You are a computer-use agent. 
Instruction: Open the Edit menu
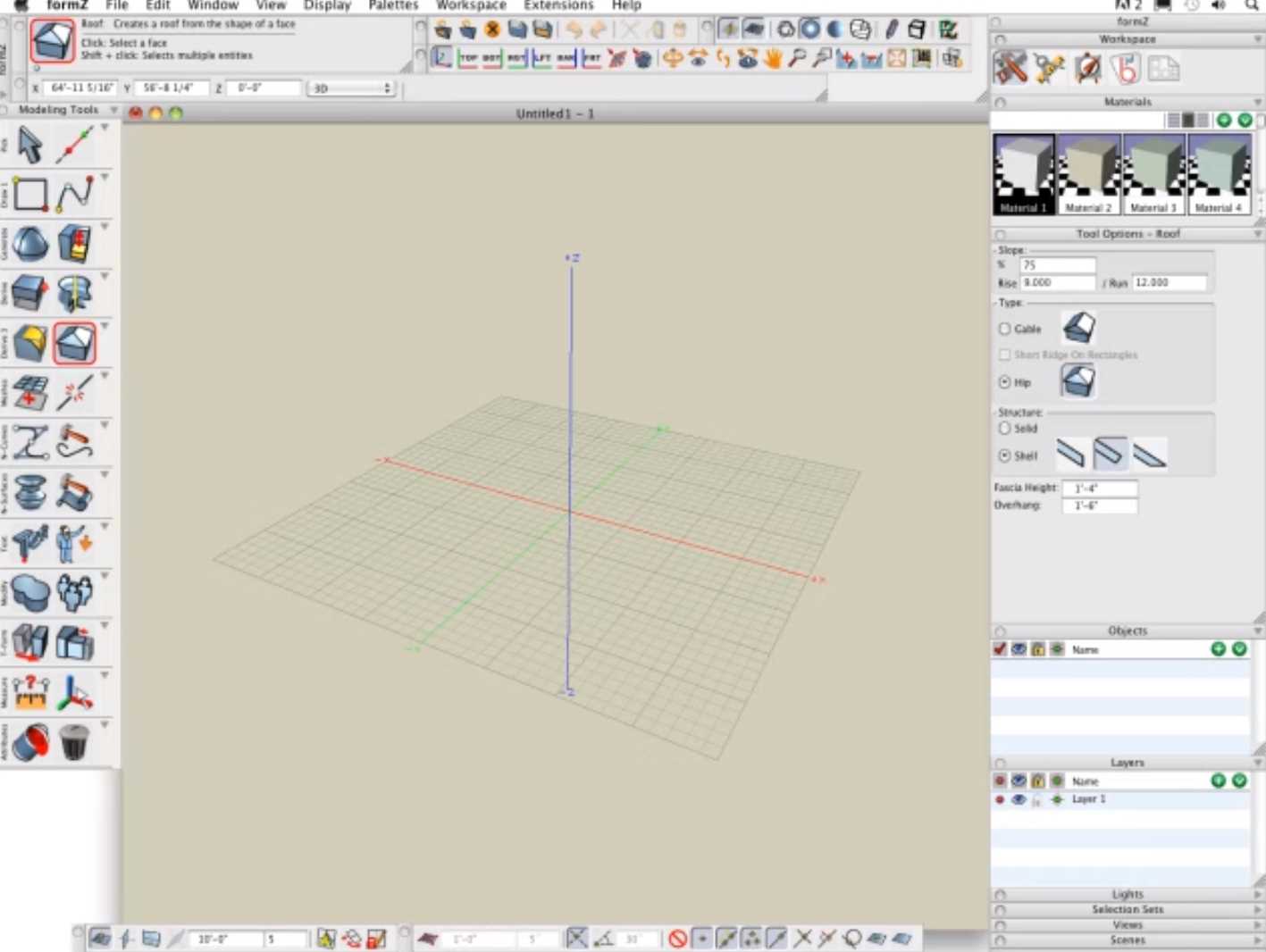[158, 5]
